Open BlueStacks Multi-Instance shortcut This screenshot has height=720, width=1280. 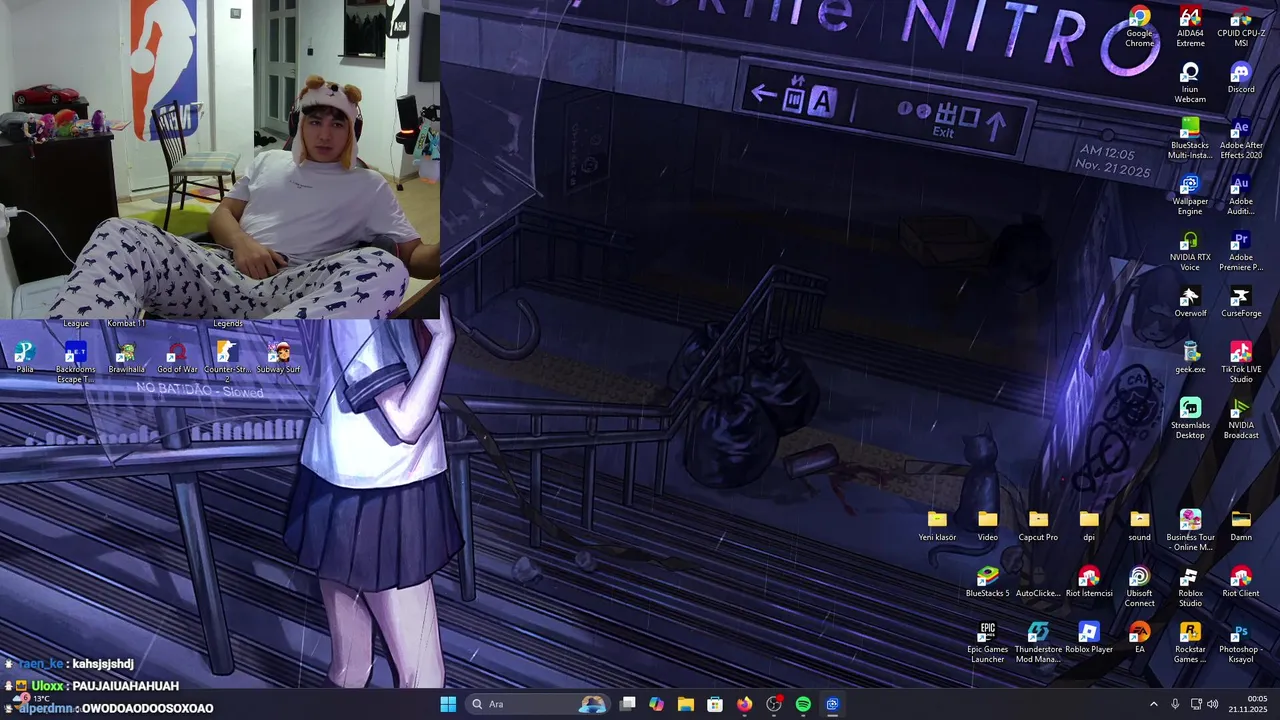point(1190,139)
